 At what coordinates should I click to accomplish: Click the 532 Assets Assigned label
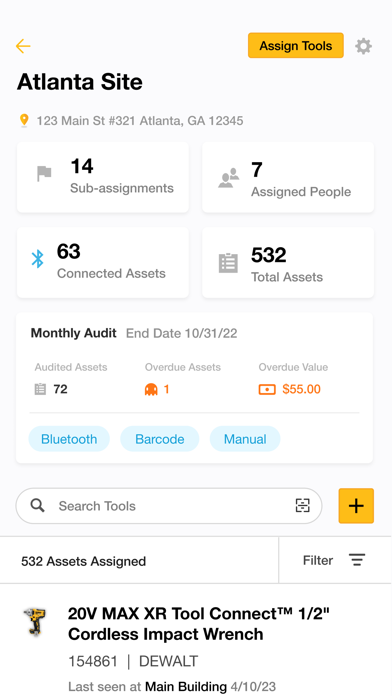83,561
